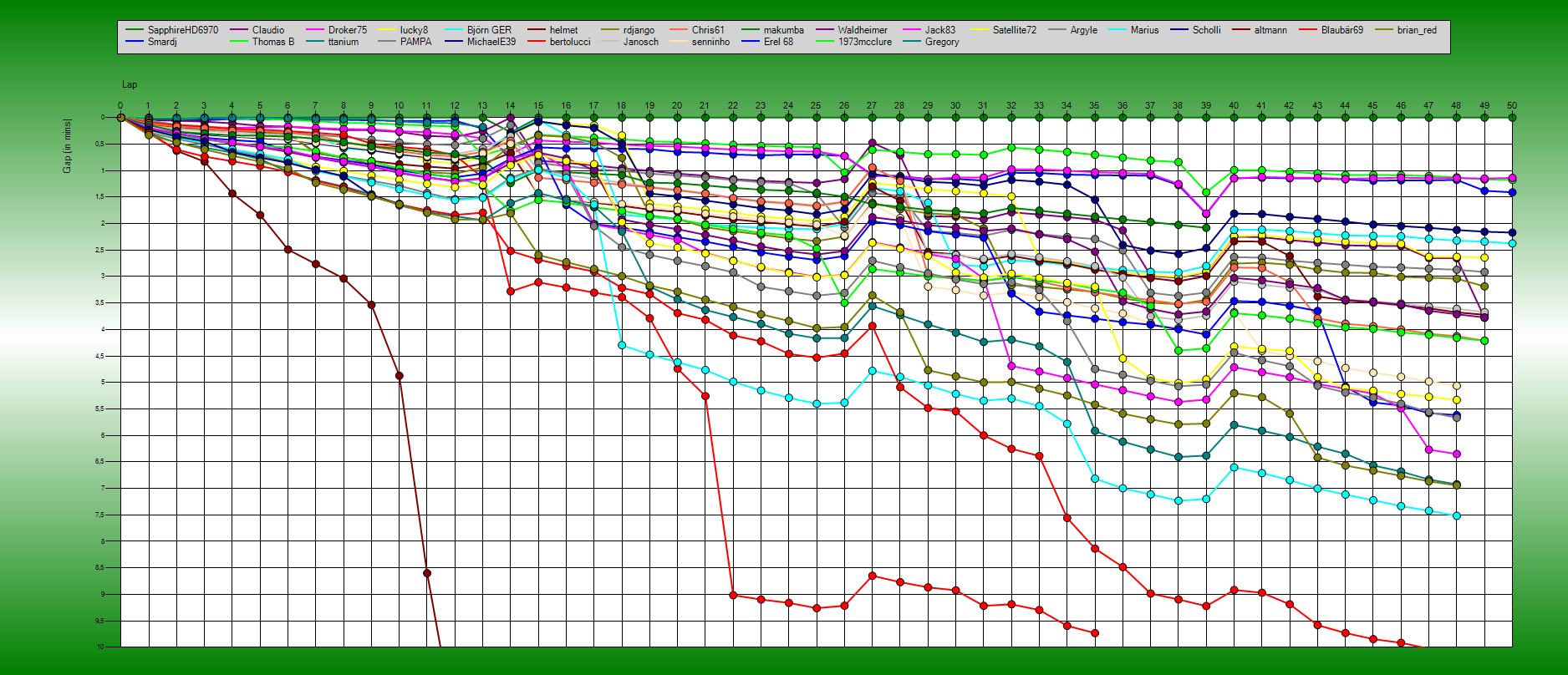Click lap number 18 on the axis
This screenshot has width=1568, height=675.
621,106
